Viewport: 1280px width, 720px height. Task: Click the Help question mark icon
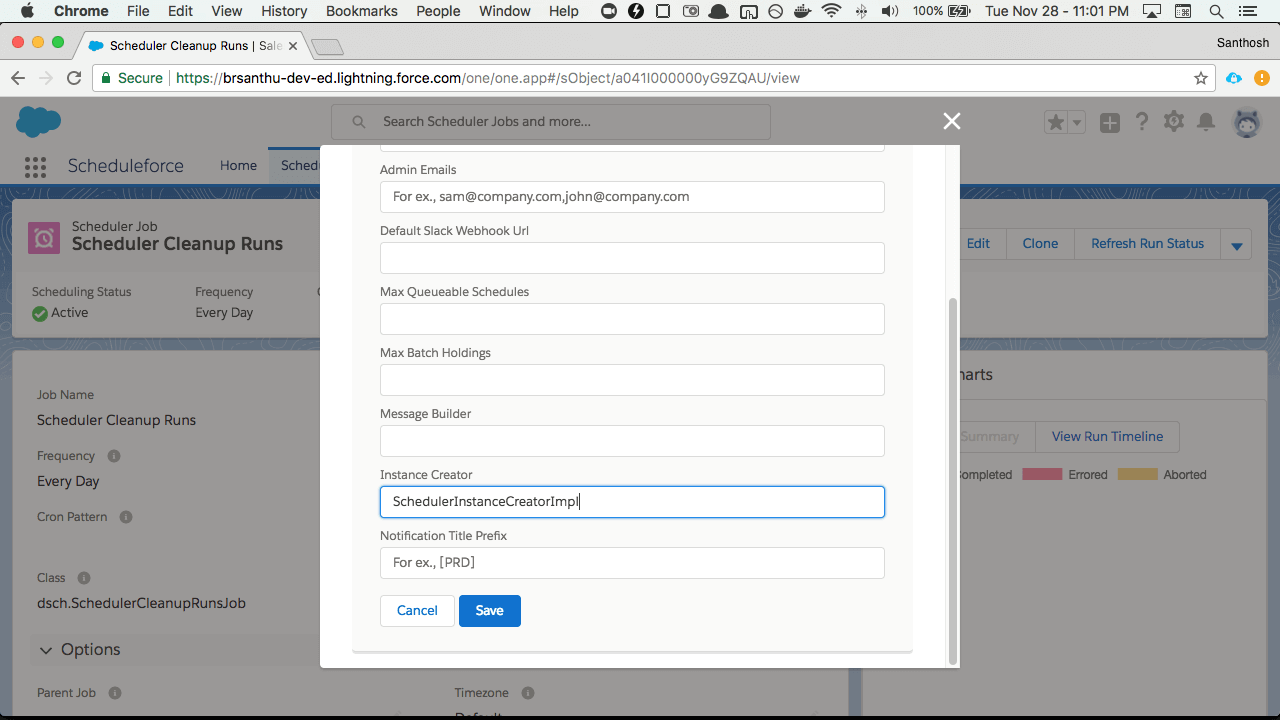[1141, 122]
